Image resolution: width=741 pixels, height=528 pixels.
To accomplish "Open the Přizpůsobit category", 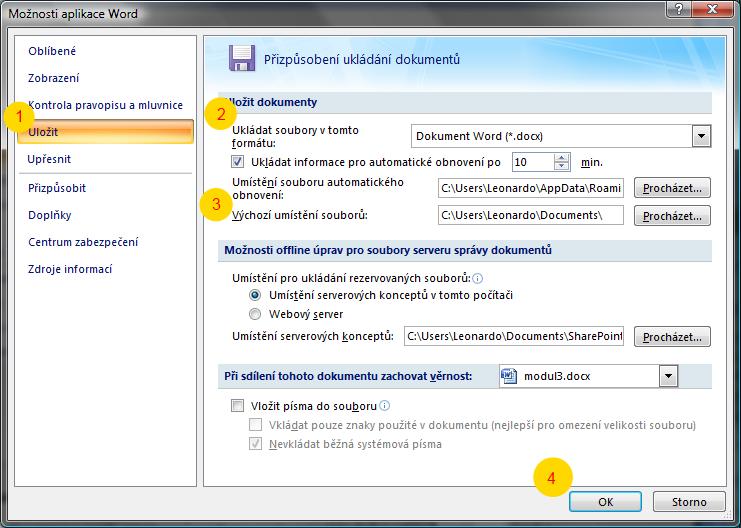I will pyautogui.click(x=57, y=188).
